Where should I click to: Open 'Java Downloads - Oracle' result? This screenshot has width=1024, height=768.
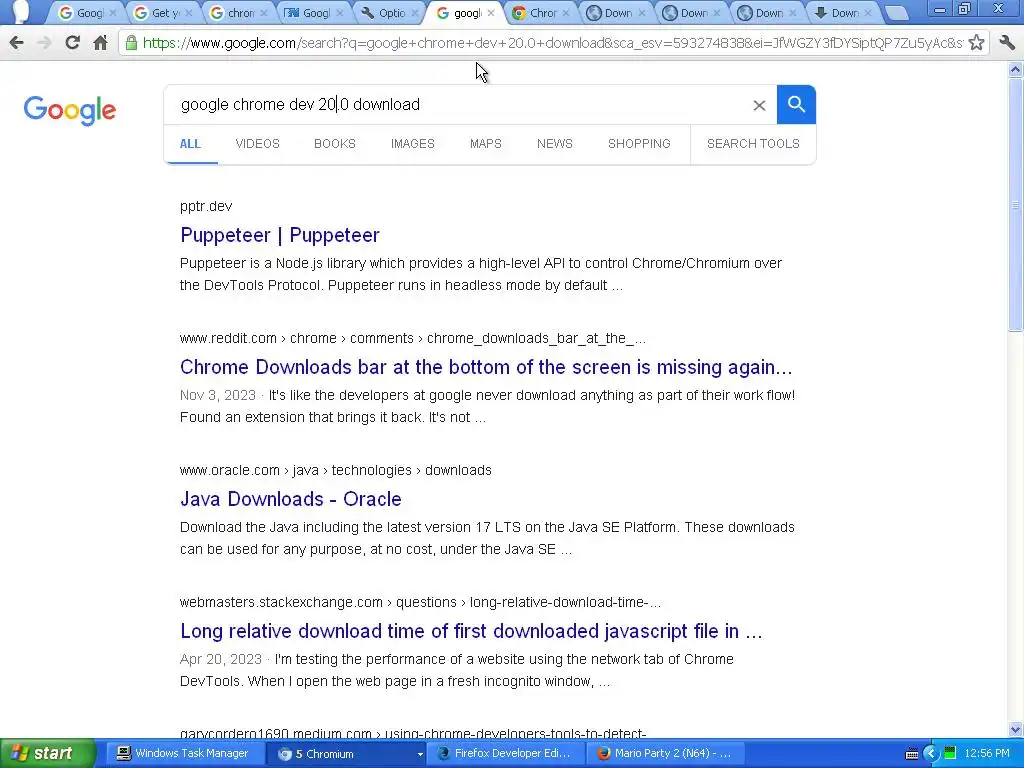(291, 499)
